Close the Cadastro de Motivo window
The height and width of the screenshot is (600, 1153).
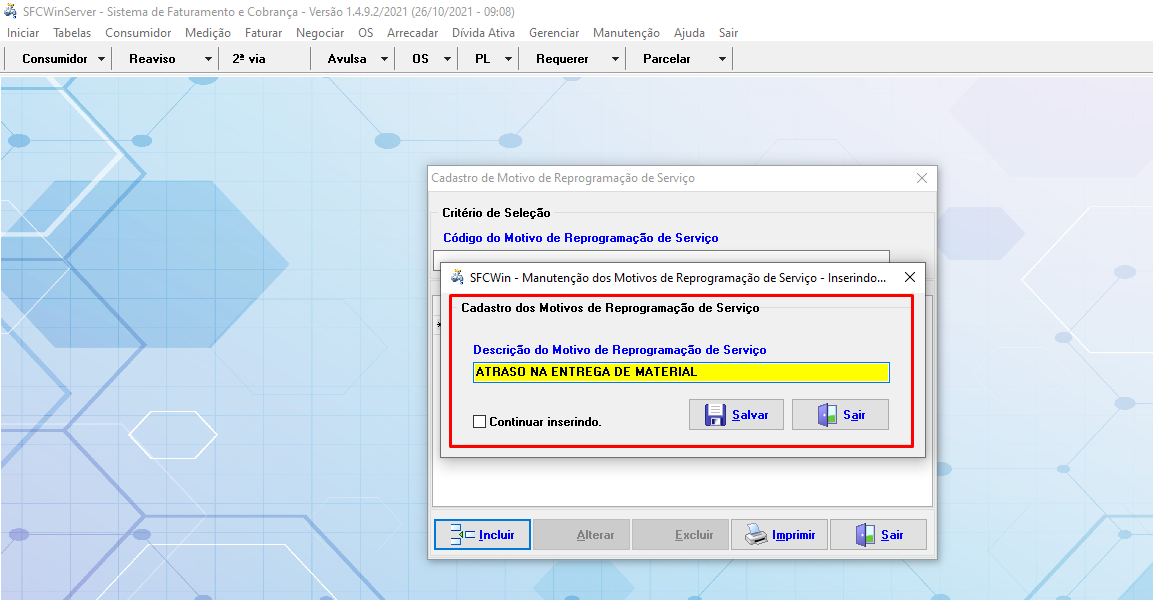point(922,178)
